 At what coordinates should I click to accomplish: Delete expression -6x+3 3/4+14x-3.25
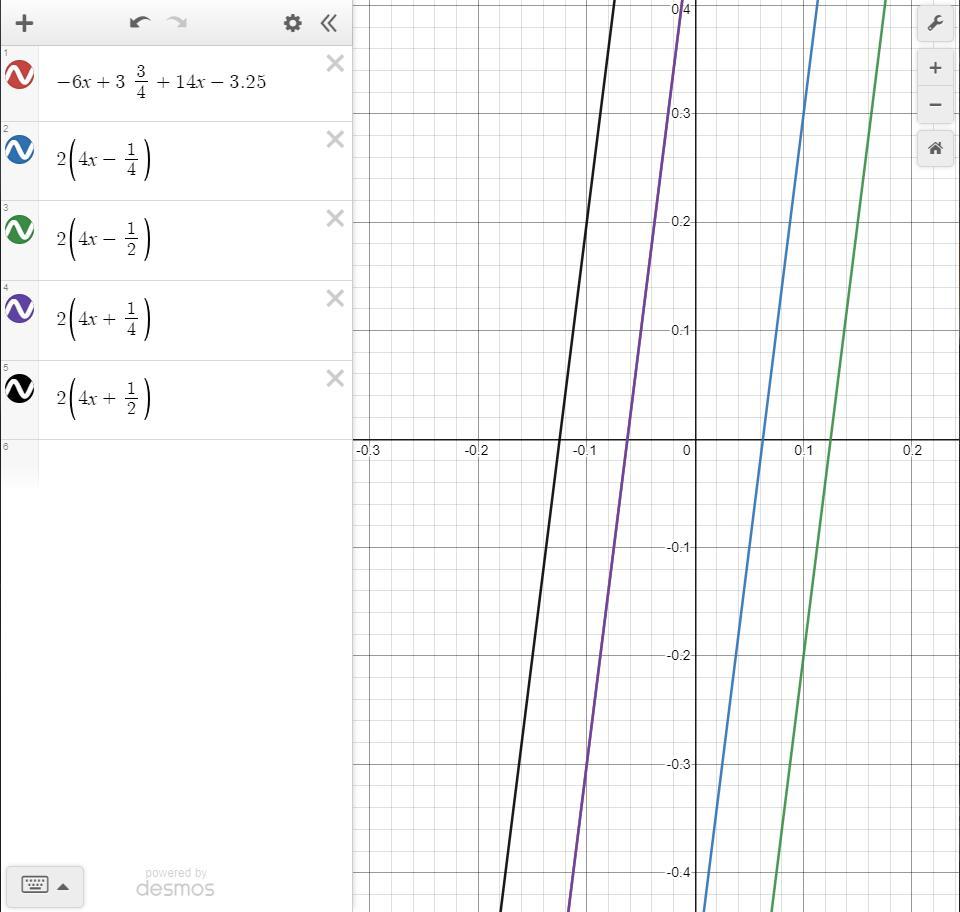(x=335, y=63)
